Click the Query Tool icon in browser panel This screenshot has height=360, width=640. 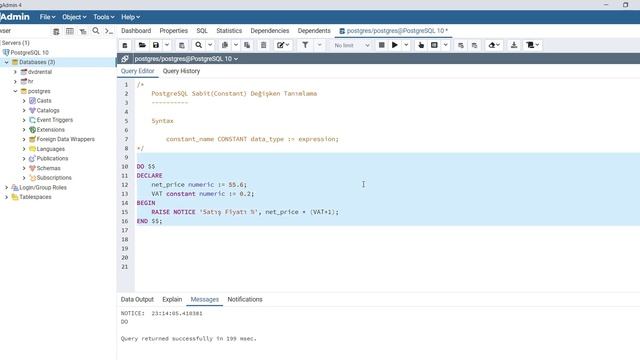[56, 31]
